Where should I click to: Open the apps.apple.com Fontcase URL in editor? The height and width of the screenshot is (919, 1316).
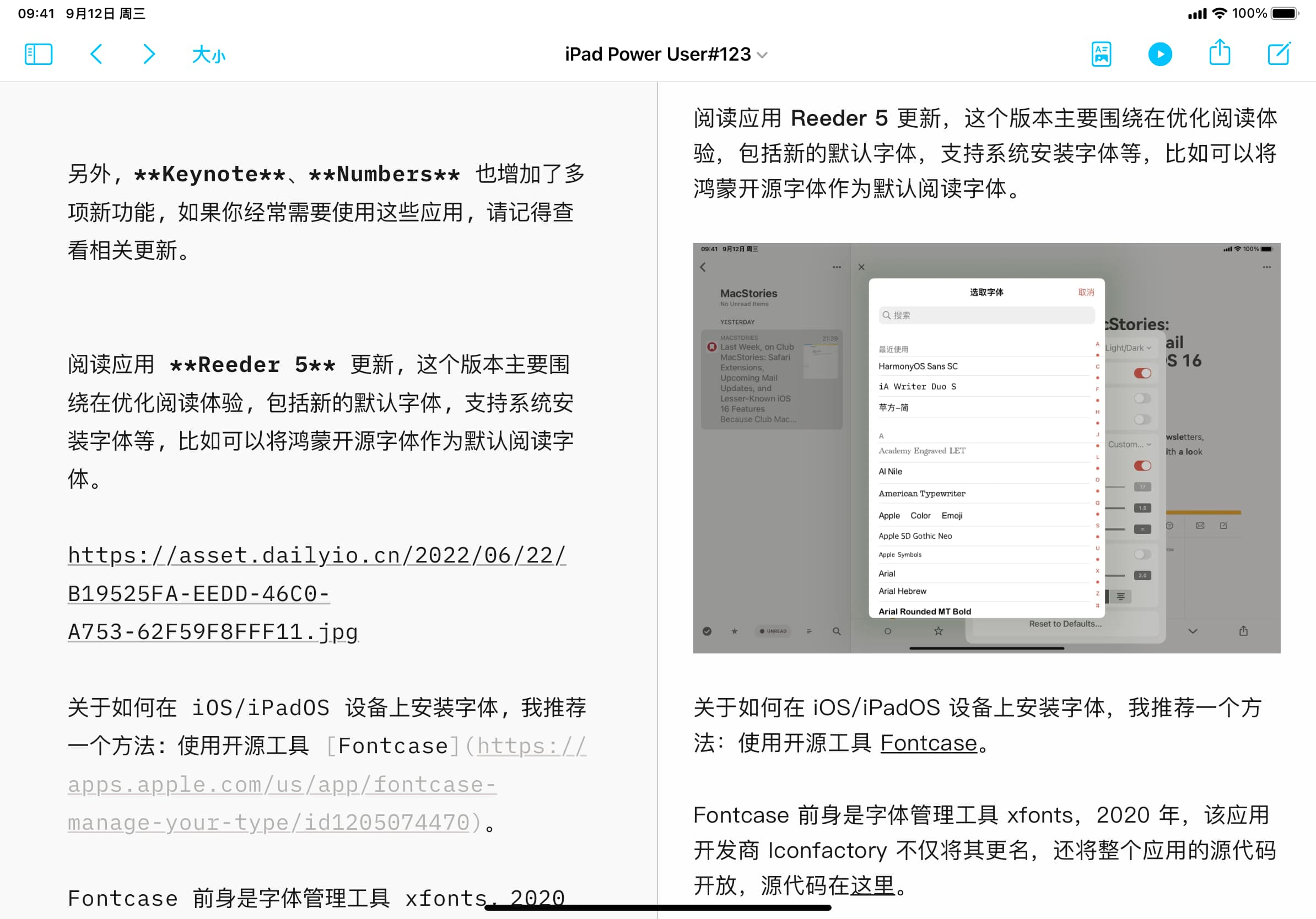327,785
